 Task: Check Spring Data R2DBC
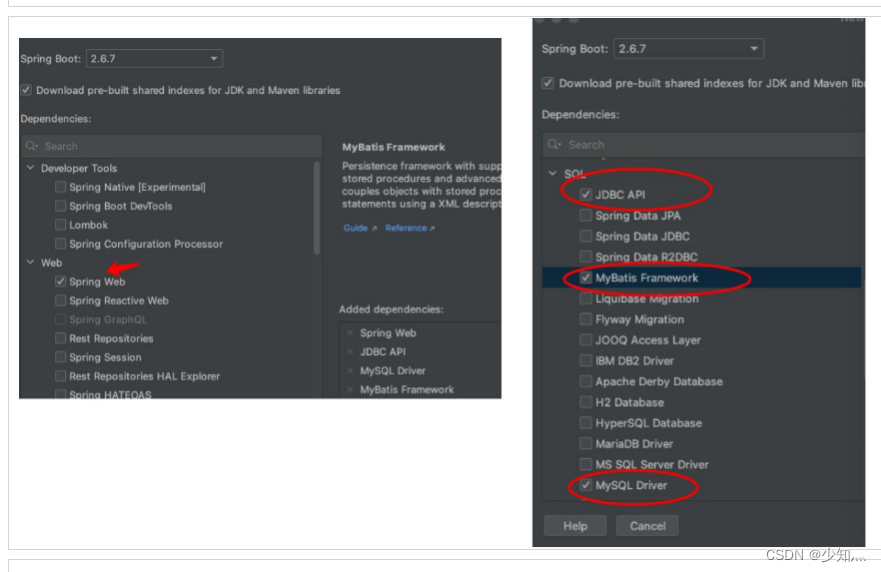point(585,257)
